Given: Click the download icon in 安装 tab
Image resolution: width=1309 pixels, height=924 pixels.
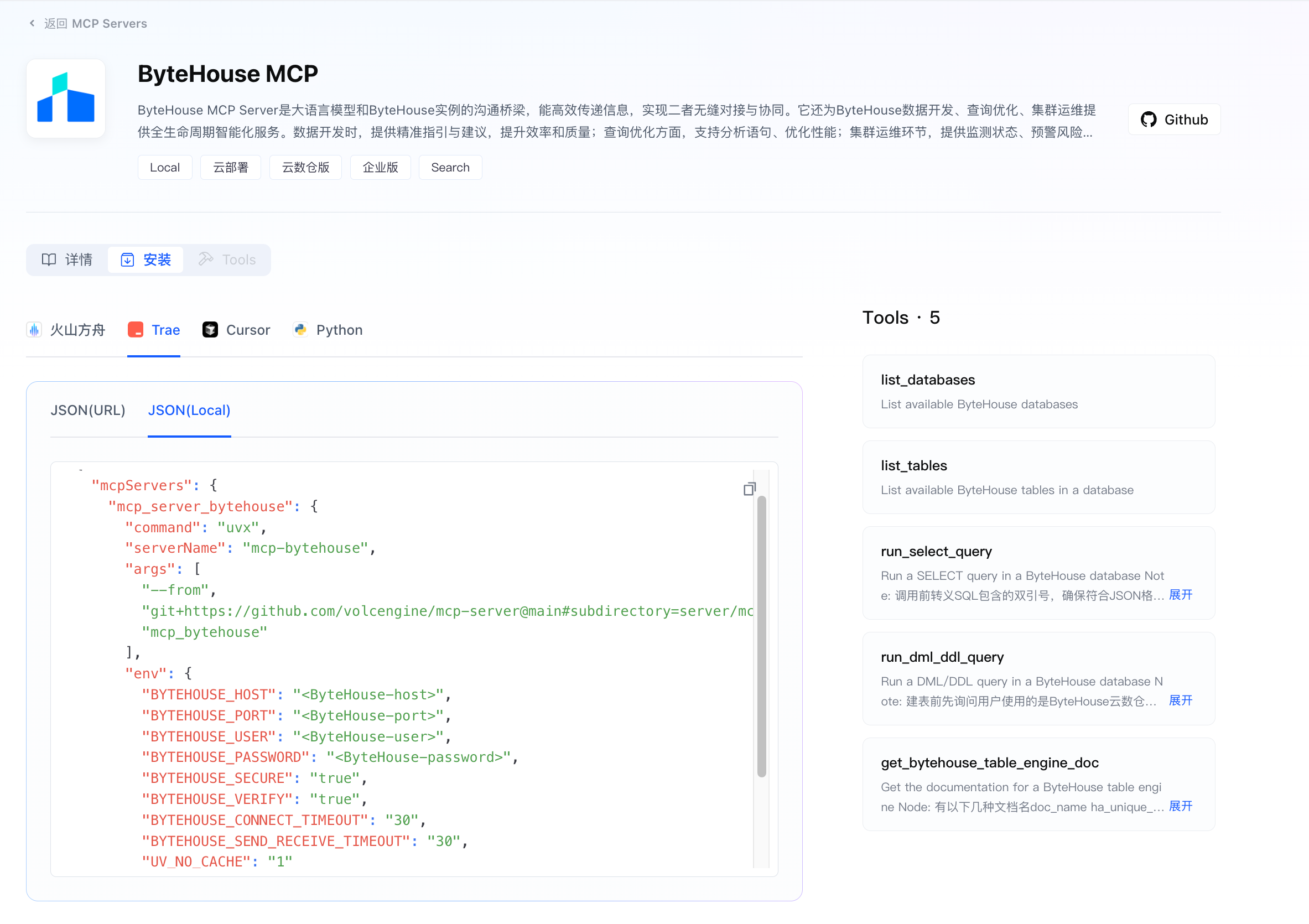Looking at the screenshot, I should (x=127, y=259).
